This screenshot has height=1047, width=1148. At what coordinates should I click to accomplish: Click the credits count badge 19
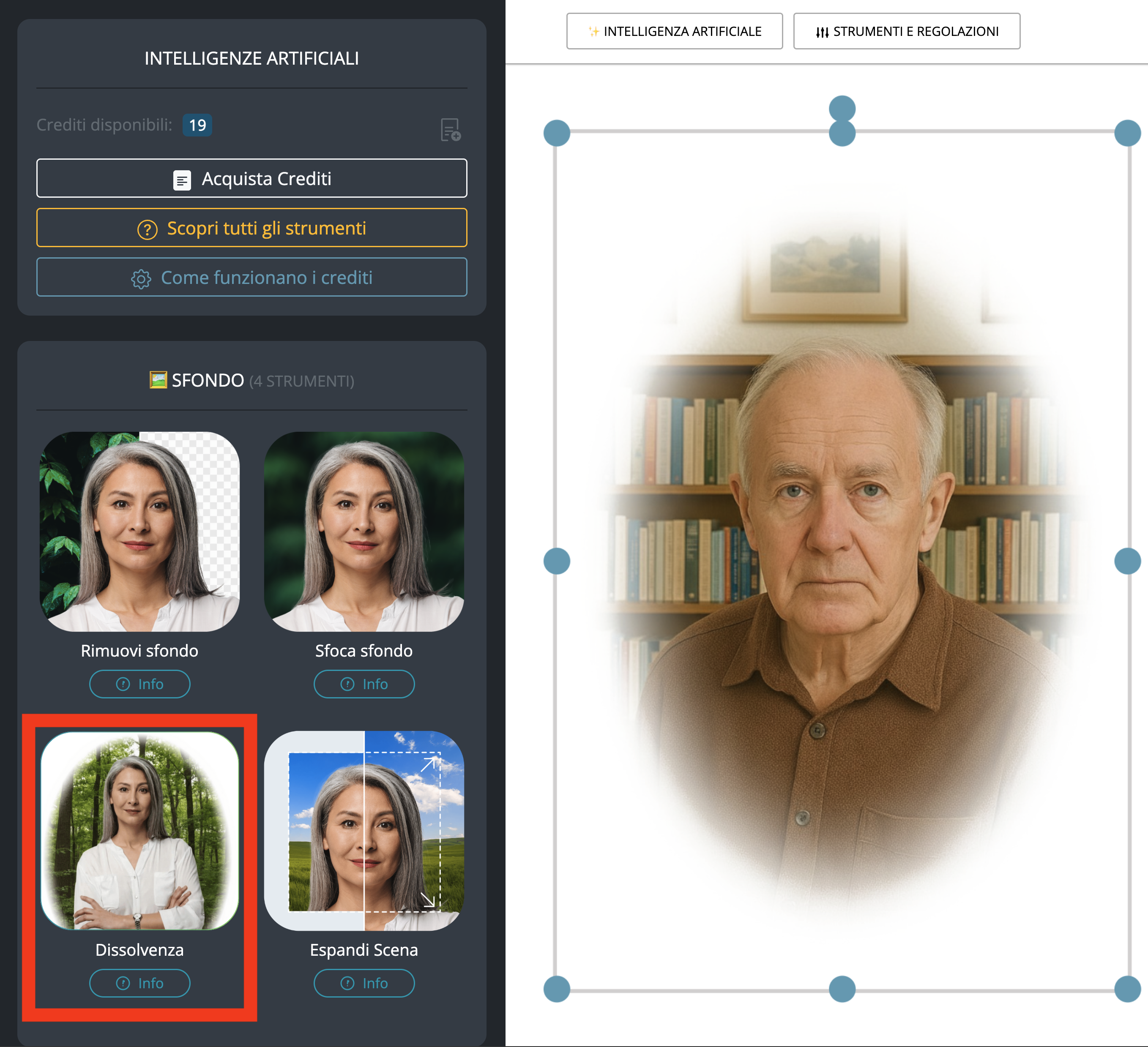[x=197, y=125]
